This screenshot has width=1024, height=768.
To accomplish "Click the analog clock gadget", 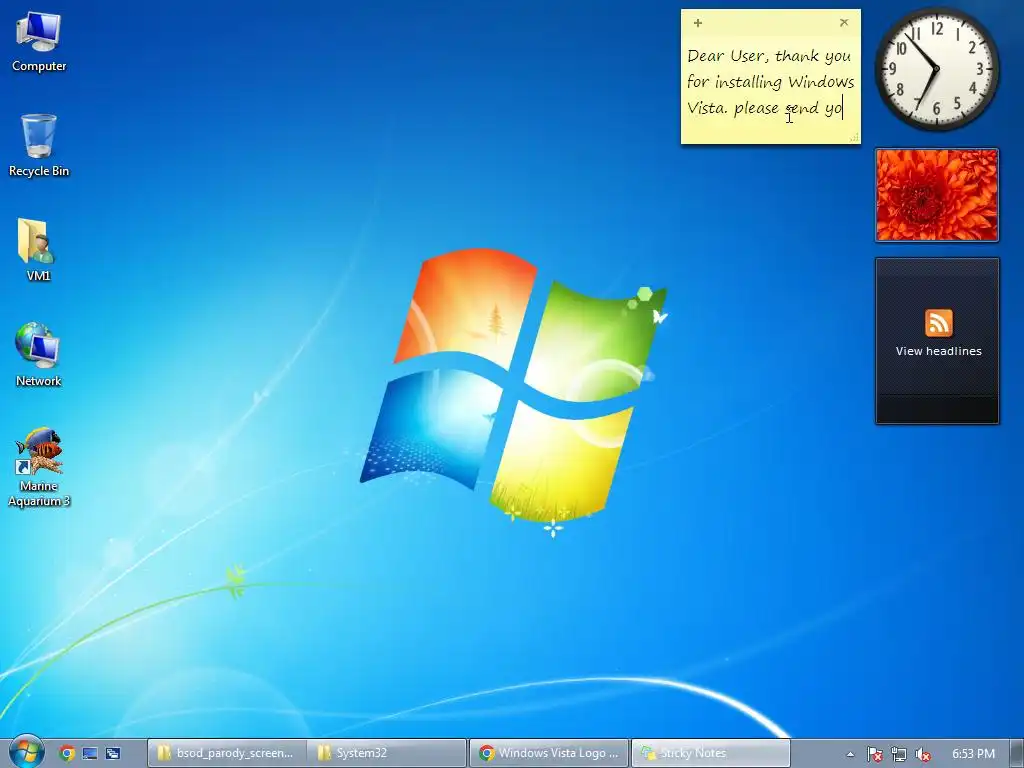I will [x=936, y=69].
